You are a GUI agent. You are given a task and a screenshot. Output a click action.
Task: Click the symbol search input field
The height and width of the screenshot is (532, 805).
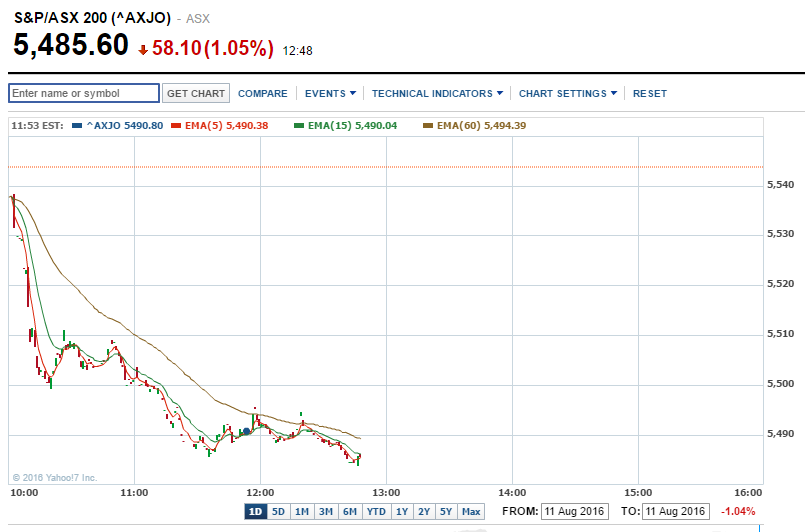(84, 93)
